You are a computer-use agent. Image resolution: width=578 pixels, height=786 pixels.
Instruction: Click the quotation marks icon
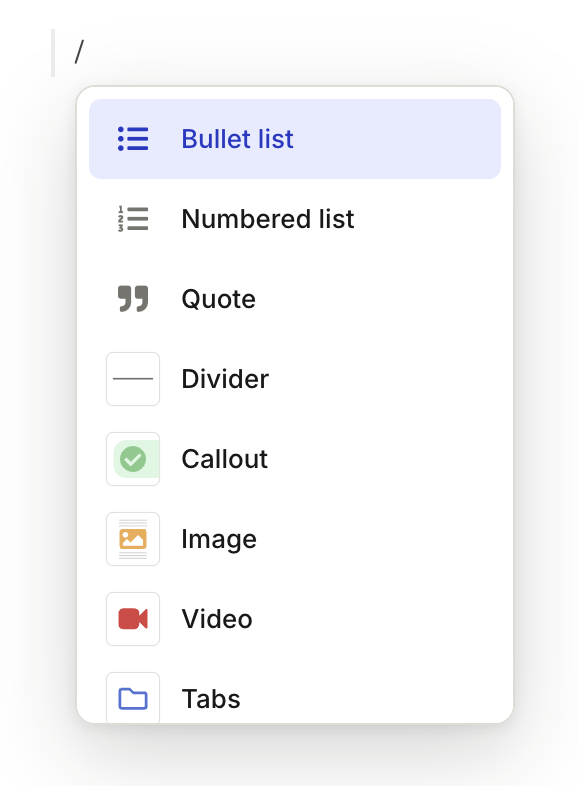133,299
